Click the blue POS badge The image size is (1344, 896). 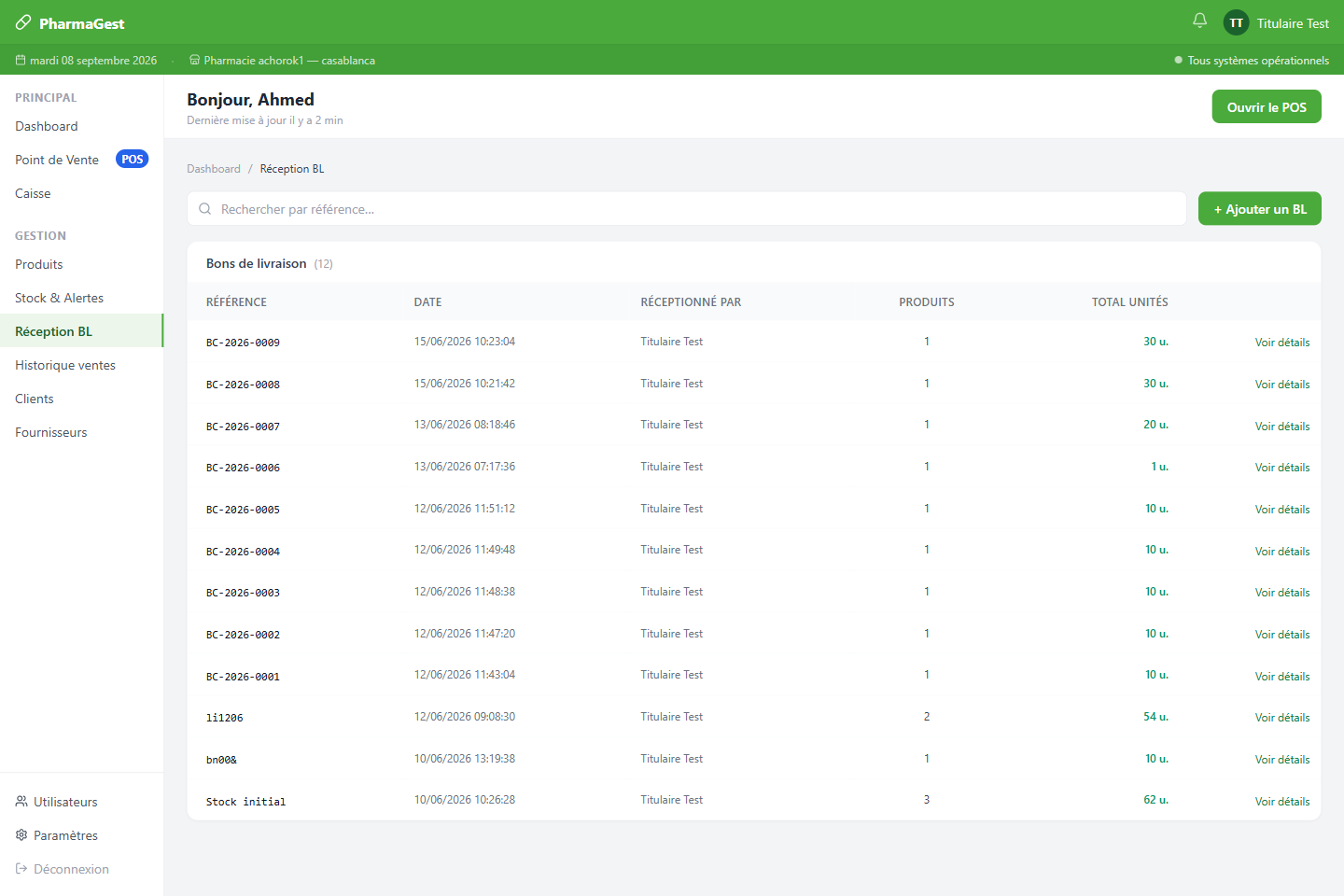pos(133,159)
